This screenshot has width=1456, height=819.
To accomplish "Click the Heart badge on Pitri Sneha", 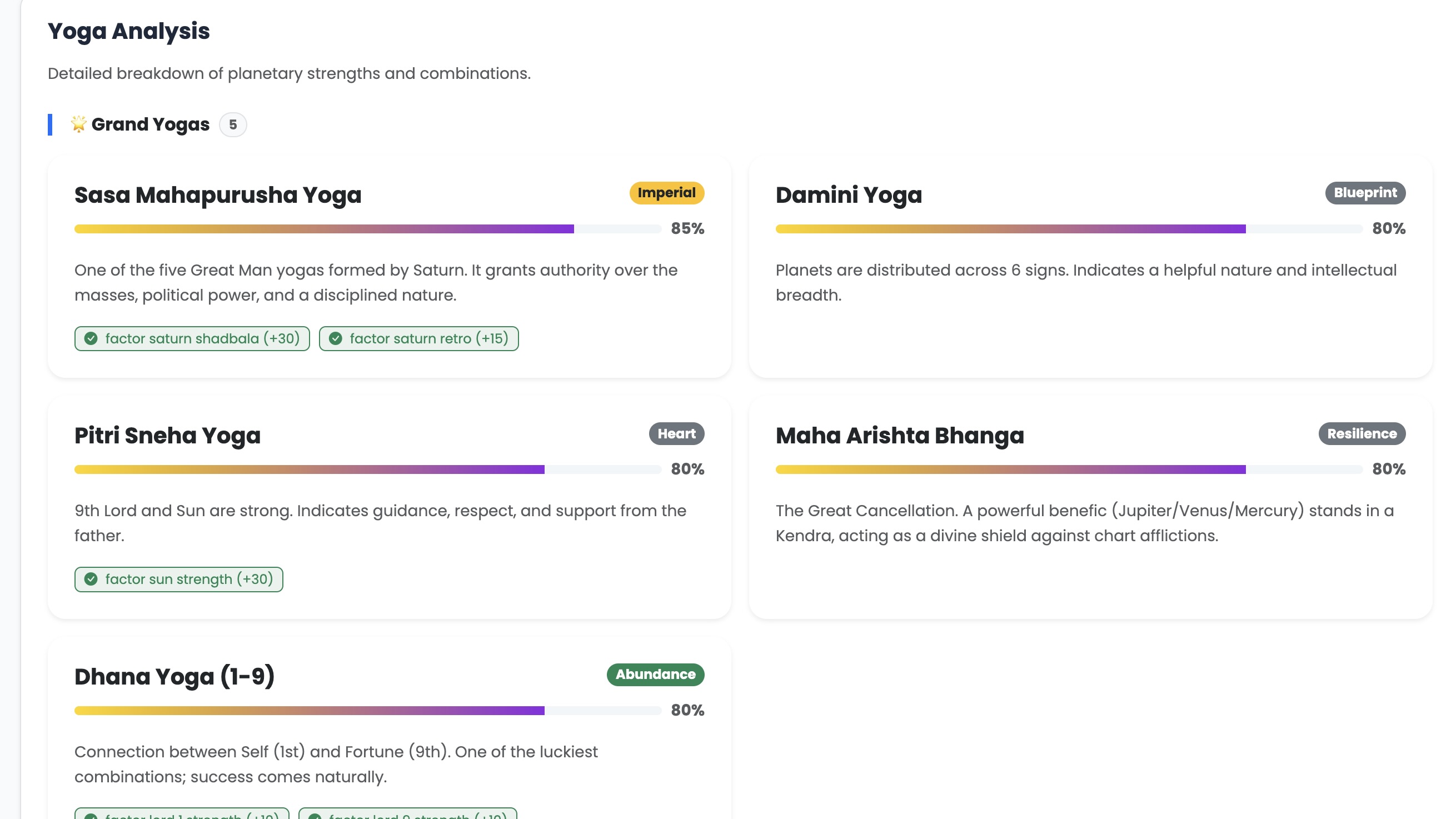I will click(676, 433).
